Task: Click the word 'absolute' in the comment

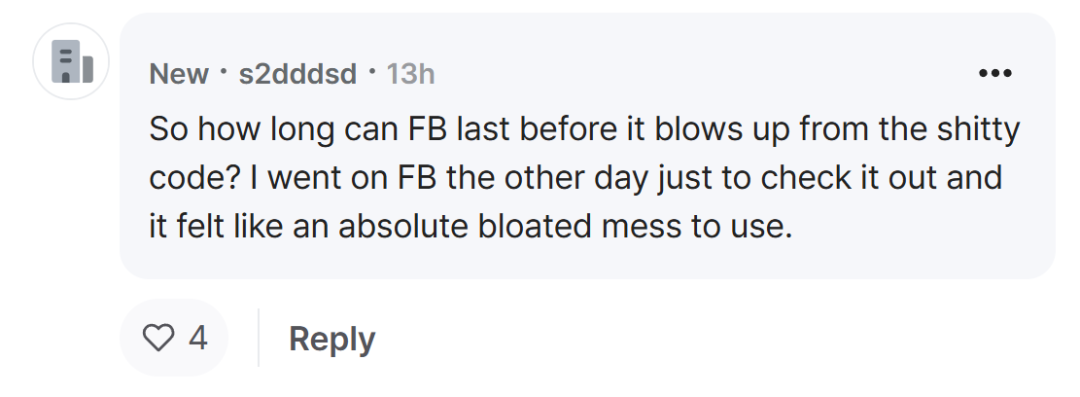Action: 403,226
